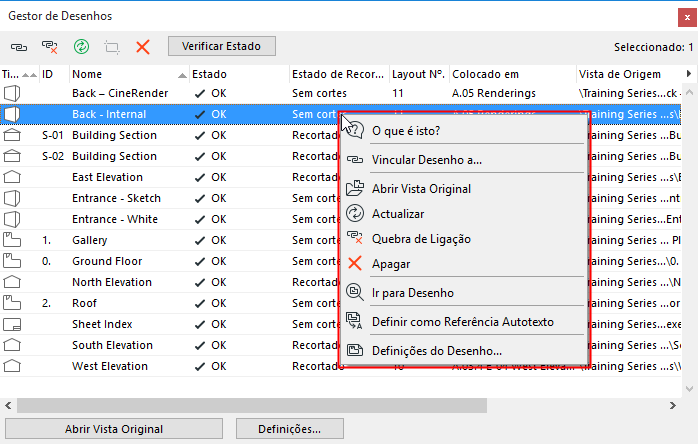This screenshot has height=444, width=698.
Task: Click the header right-scroll arrow after Vista de Origem
Action: pyautogui.click(x=690, y=74)
